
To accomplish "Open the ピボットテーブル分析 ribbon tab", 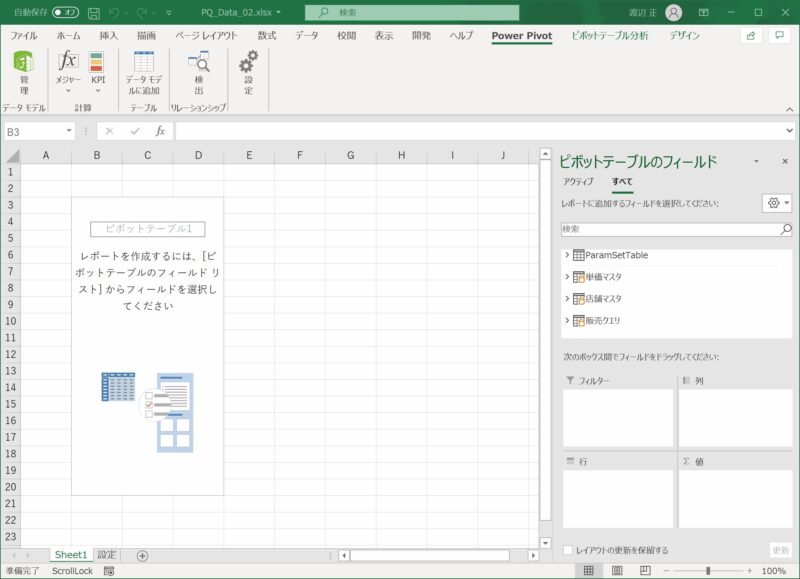I will pos(609,35).
